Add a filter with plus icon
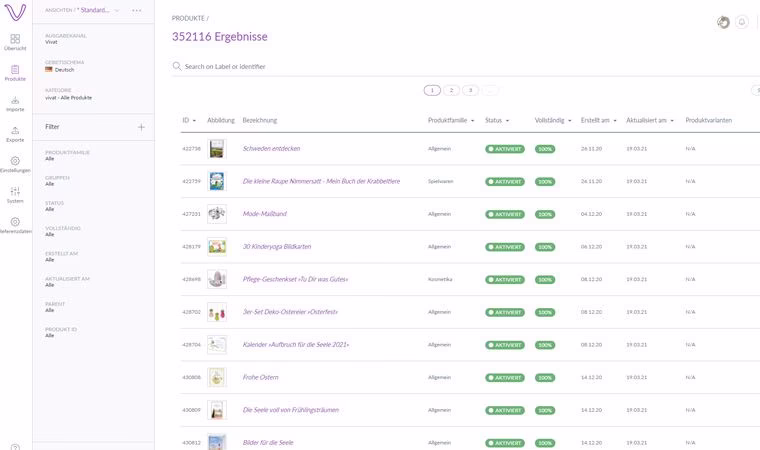This screenshot has height=450, width=760. click(x=141, y=127)
